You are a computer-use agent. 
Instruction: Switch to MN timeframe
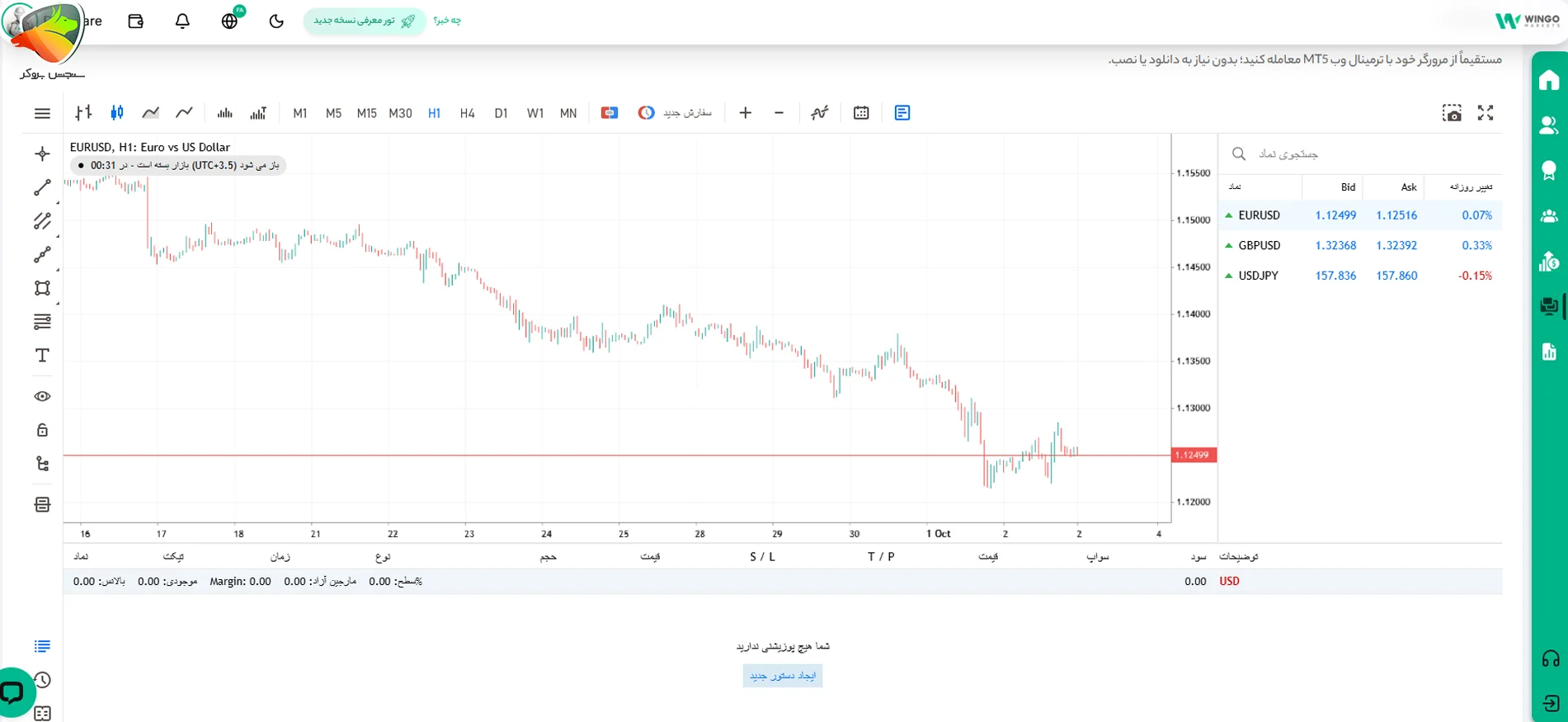pyautogui.click(x=568, y=113)
